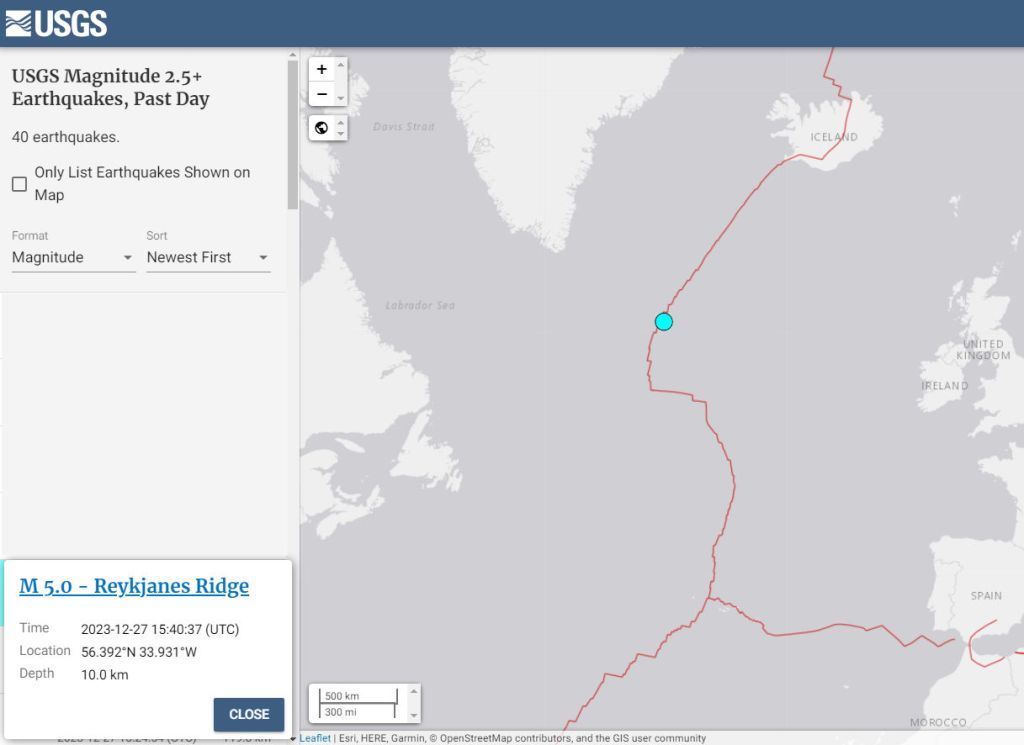
Task: Click the USGS Magnitude 2.5+ Earthquakes heading
Action: click(x=110, y=87)
